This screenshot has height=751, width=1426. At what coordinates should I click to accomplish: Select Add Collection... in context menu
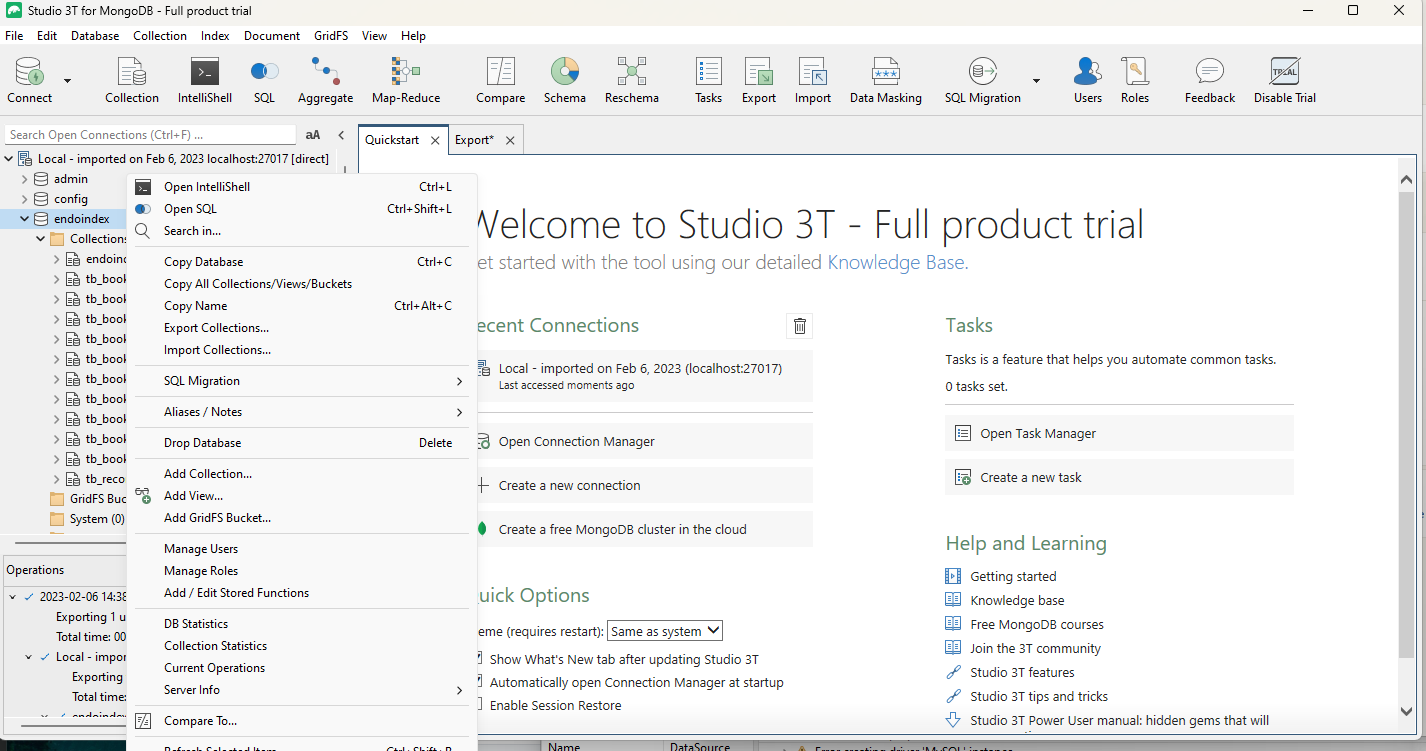(302, 474)
